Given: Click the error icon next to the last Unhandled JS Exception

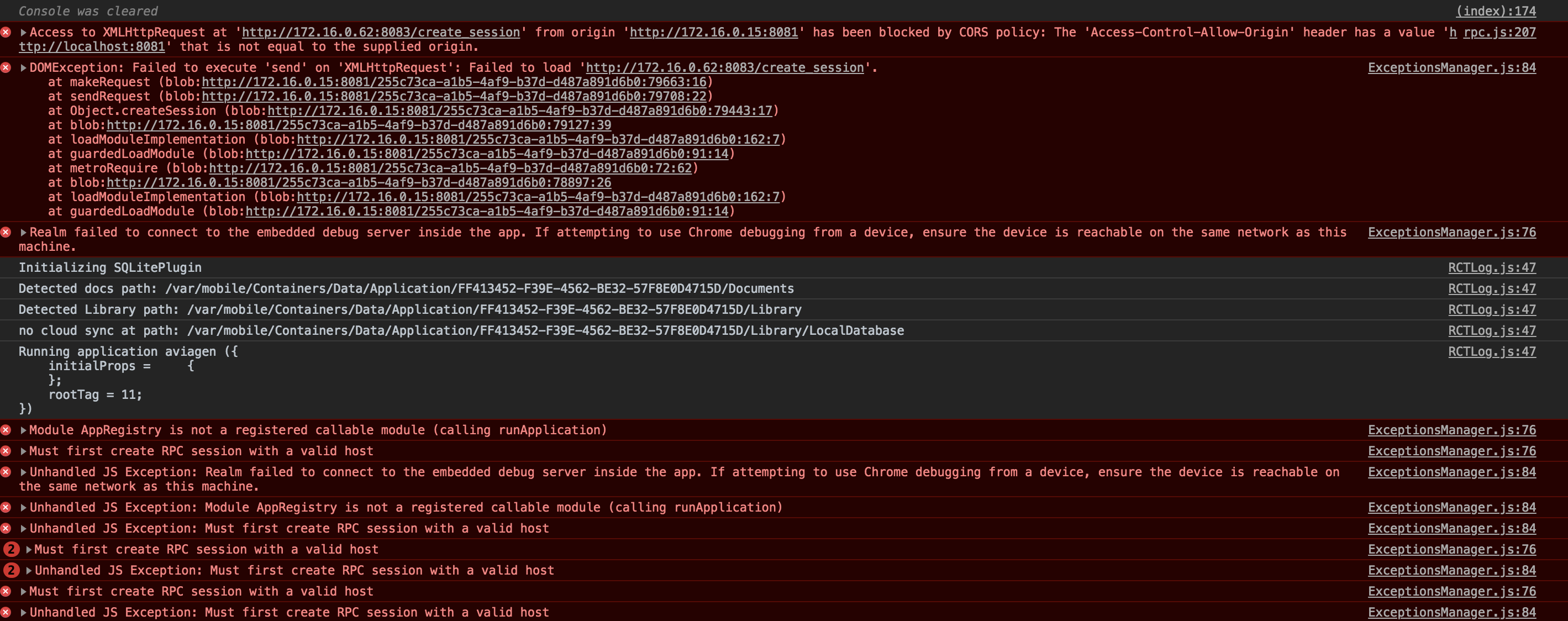Looking at the screenshot, I should [7, 612].
